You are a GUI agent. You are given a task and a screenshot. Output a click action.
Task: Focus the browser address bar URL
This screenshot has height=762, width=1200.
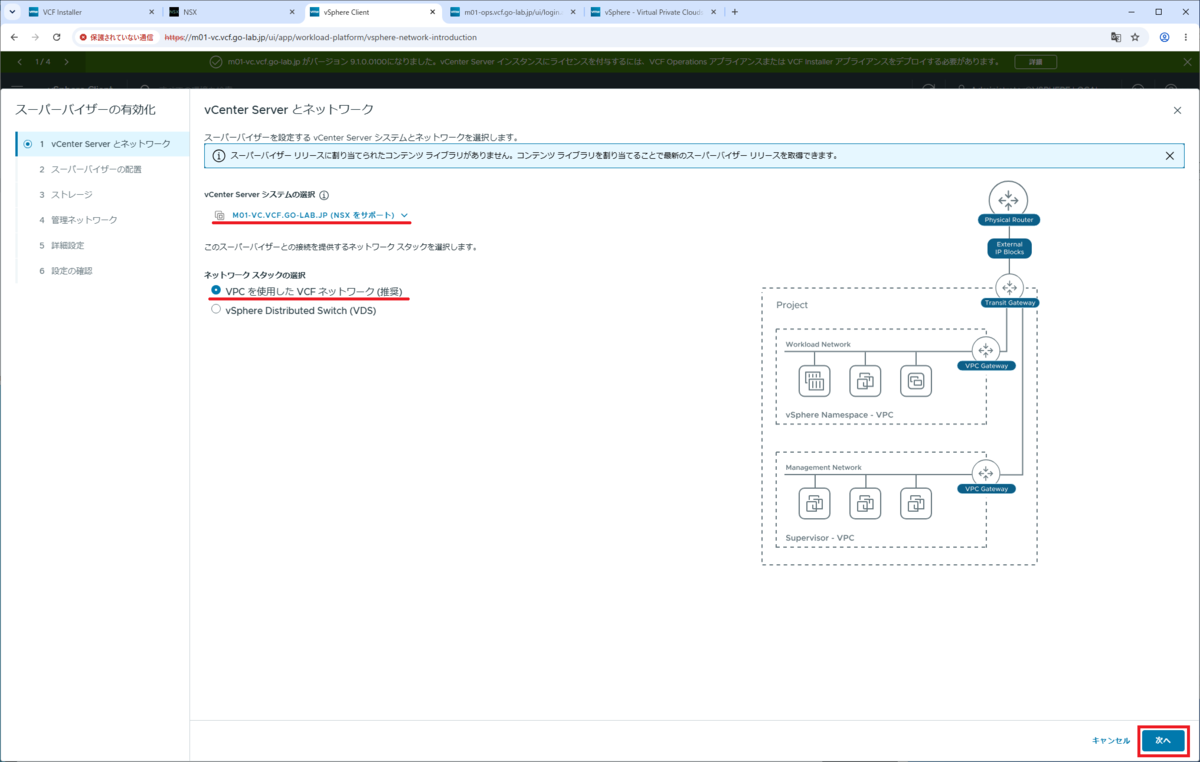pos(320,37)
